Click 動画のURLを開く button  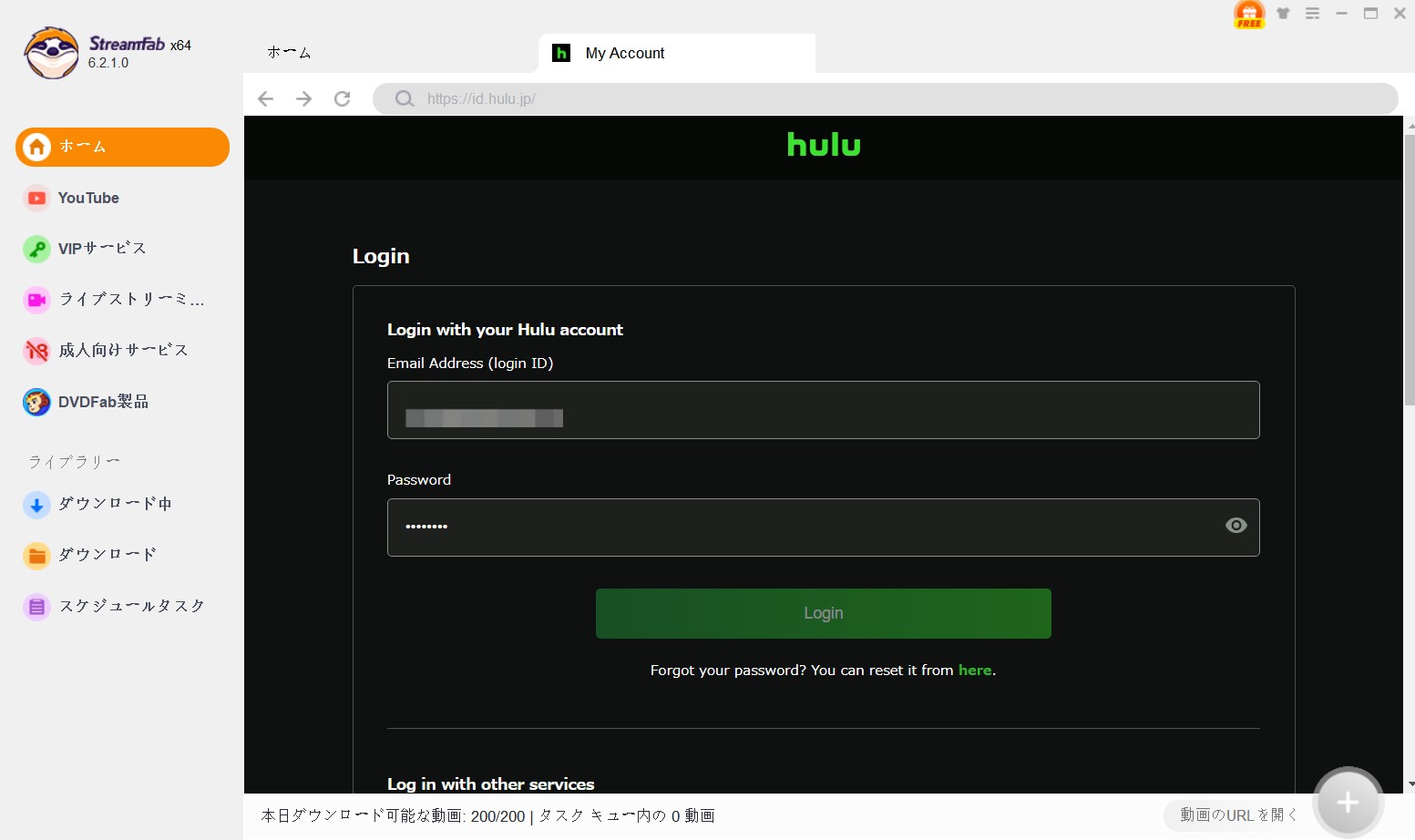pyautogui.click(x=1238, y=815)
